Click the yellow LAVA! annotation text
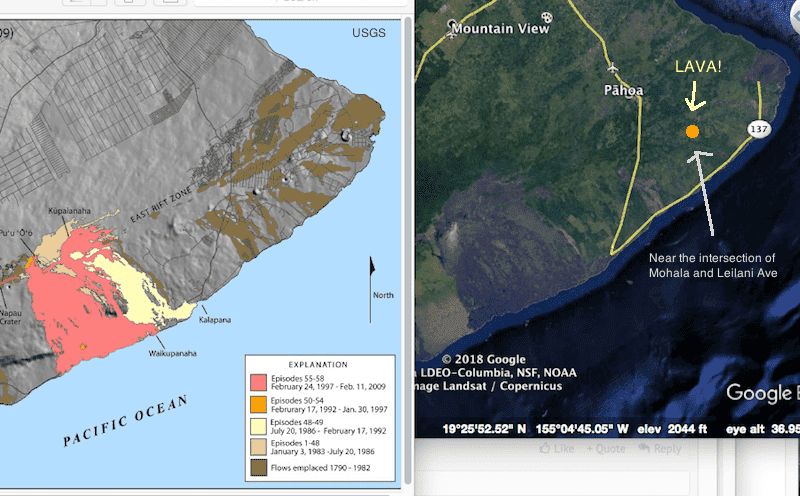The height and width of the screenshot is (496, 800). click(x=698, y=66)
